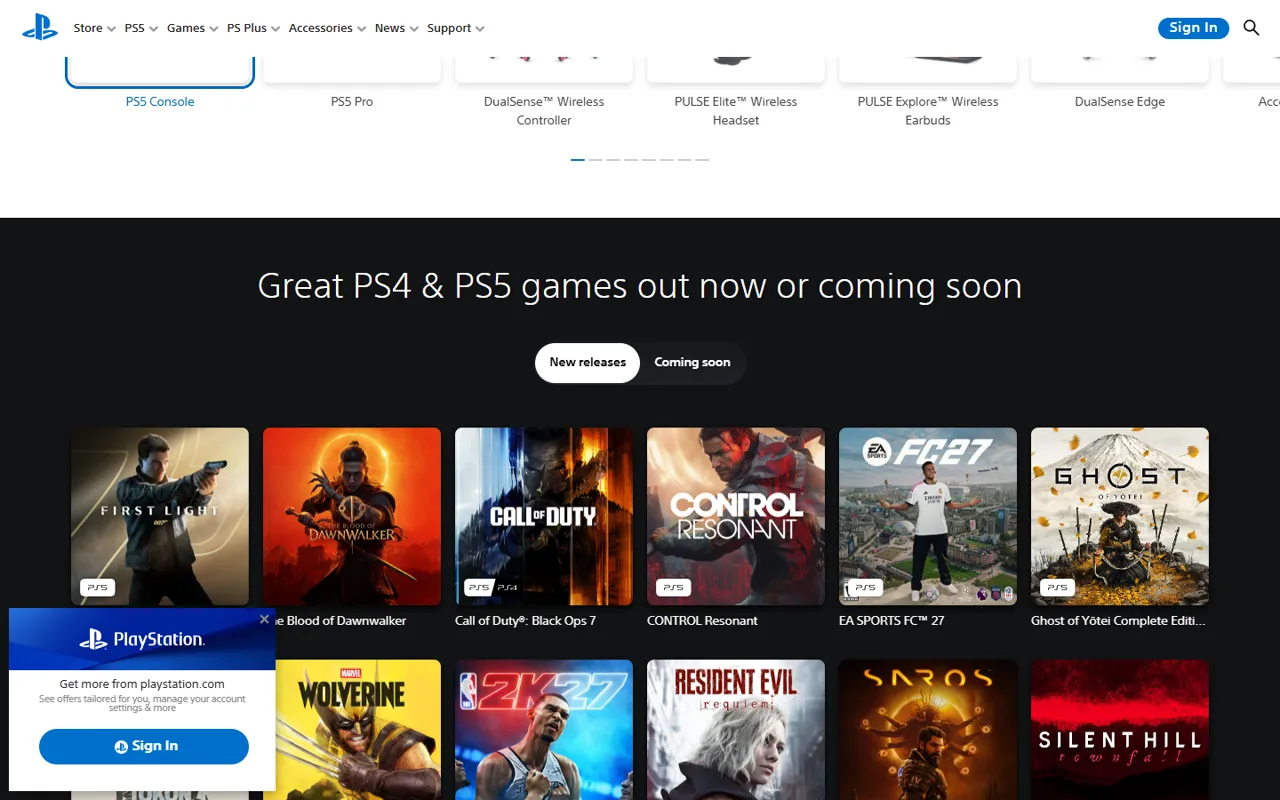Image resolution: width=1280 pixels, height=800 pixels.
Task: Click the PS4 badge on Call of Duty
Action: pos(508,587)
